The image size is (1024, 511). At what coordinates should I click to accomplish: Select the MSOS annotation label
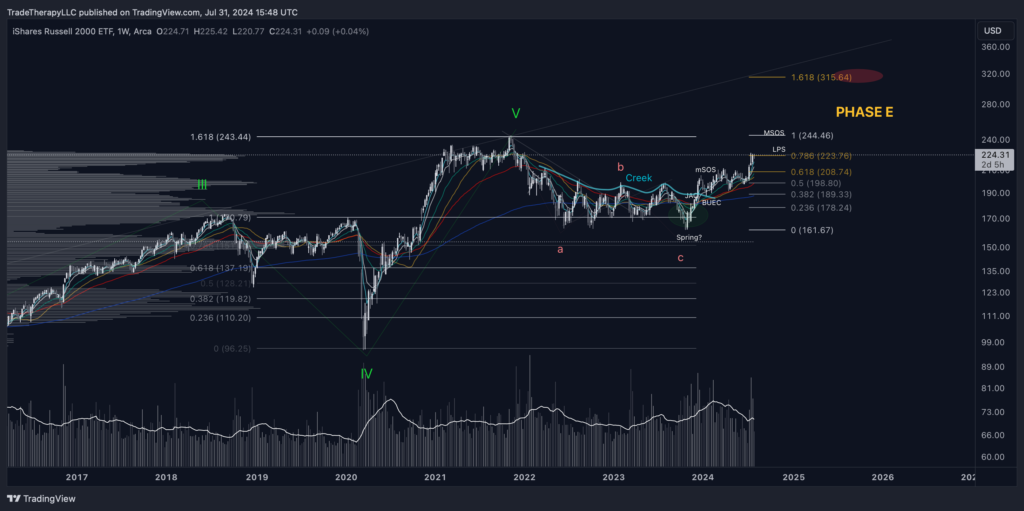click(773, 133)
